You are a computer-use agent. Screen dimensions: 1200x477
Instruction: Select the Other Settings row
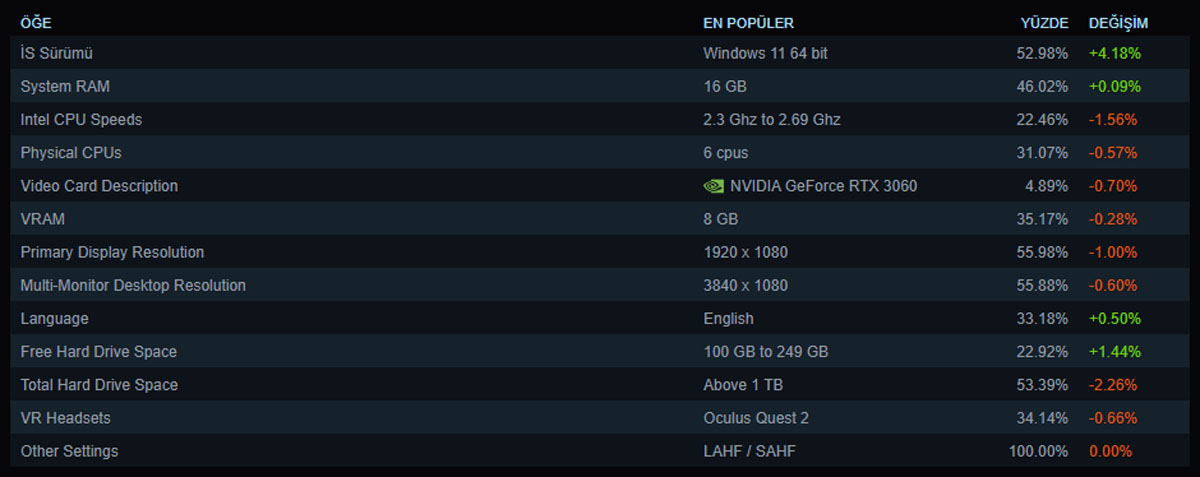[x=599, y=451]
